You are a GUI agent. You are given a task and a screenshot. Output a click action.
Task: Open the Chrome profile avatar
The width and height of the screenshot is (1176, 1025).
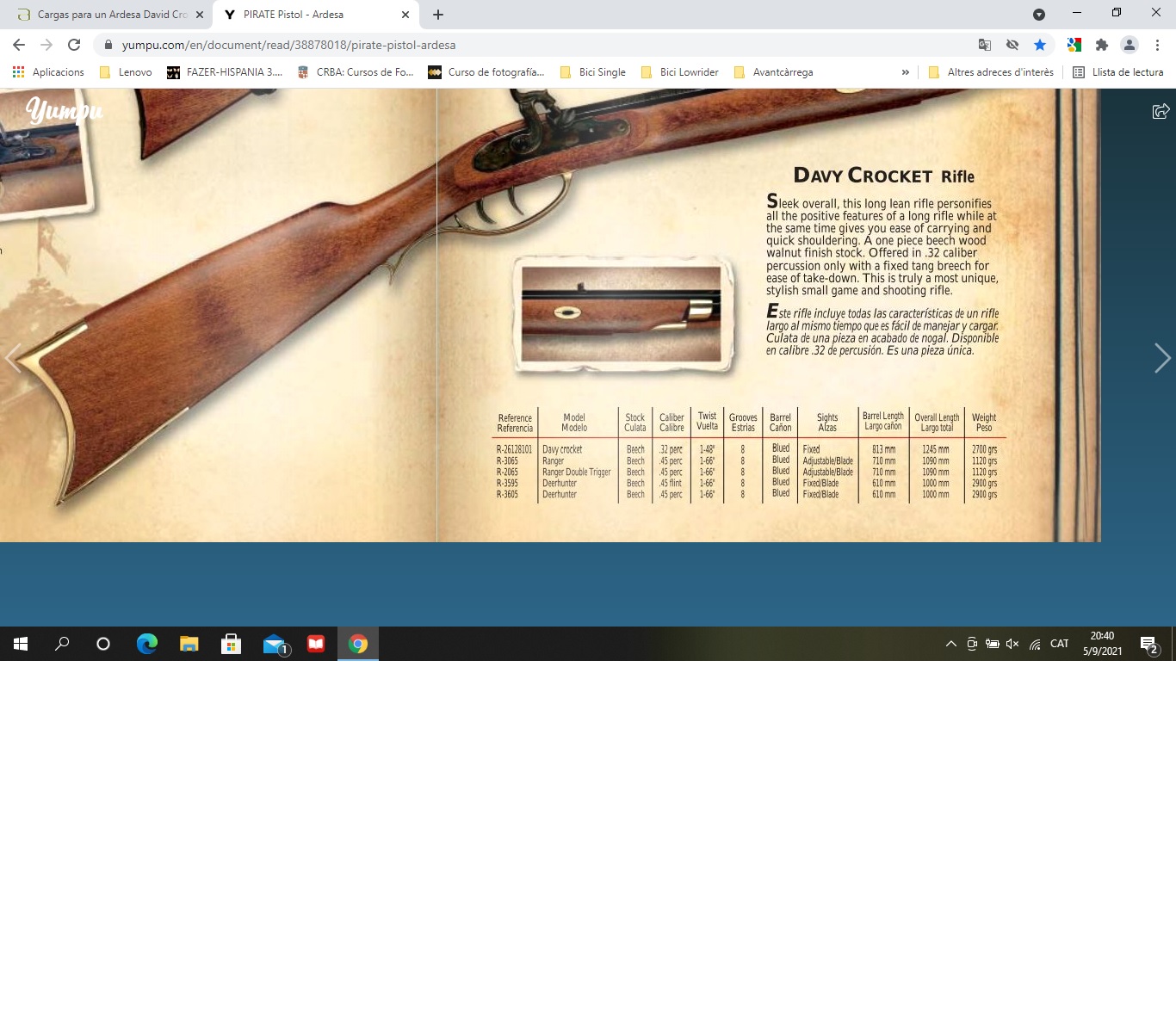tap(1130, 45)
